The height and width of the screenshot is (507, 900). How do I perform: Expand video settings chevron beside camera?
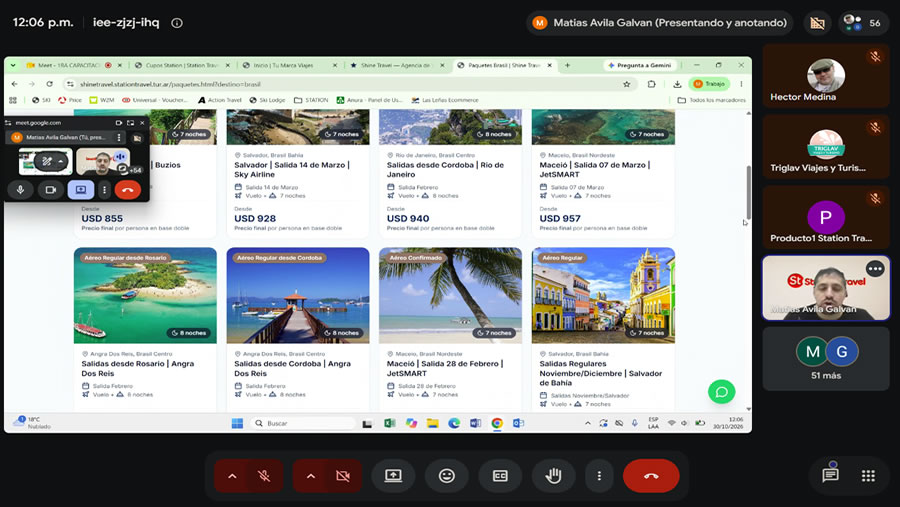[x=311, y=476]
